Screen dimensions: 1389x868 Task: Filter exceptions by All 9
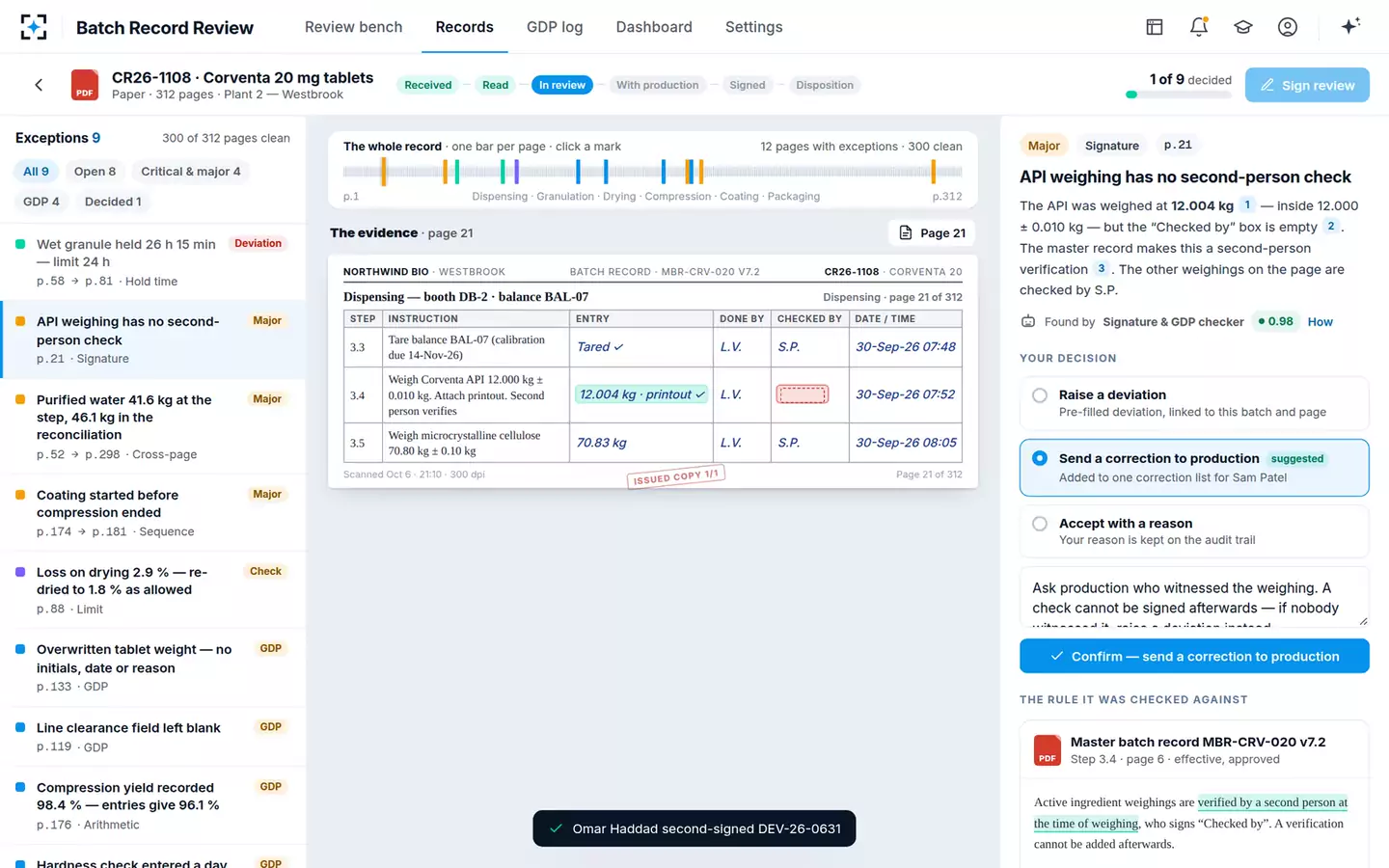point(37,172)
